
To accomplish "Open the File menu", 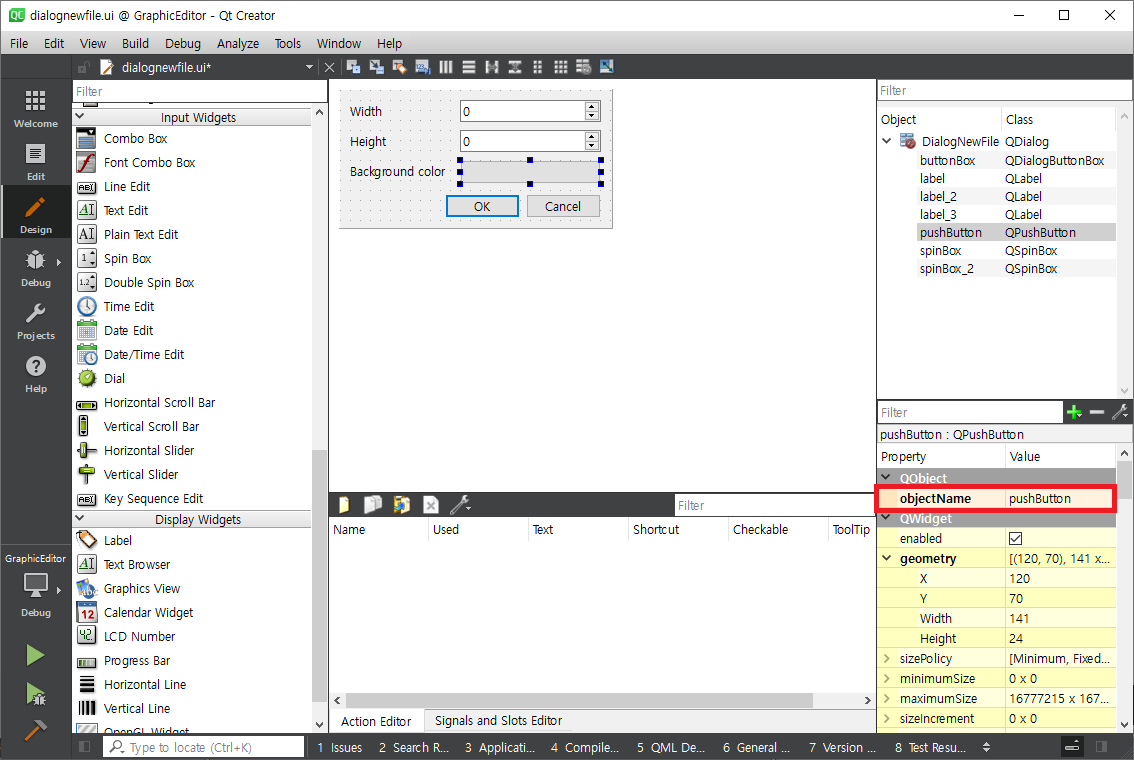I will tap(20, 43).
